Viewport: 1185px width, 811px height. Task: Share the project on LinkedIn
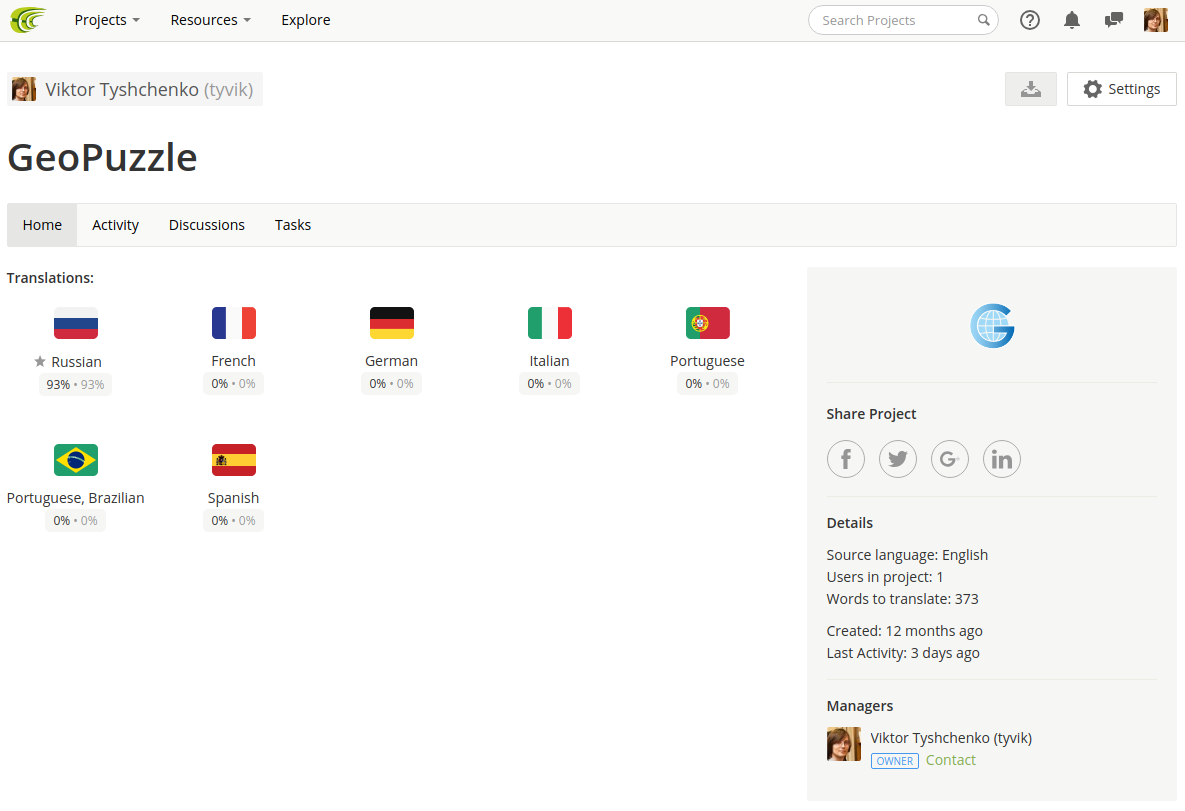pyautogui.click(x=1001, y=459)
